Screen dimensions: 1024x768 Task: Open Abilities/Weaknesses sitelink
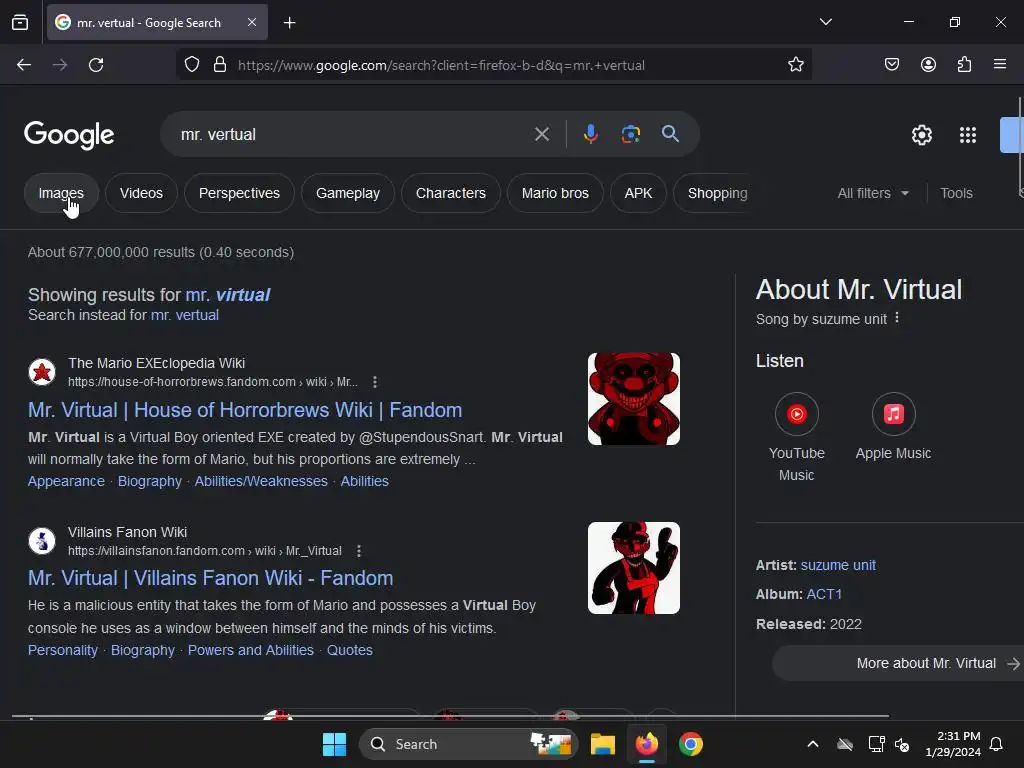[261, 481]
